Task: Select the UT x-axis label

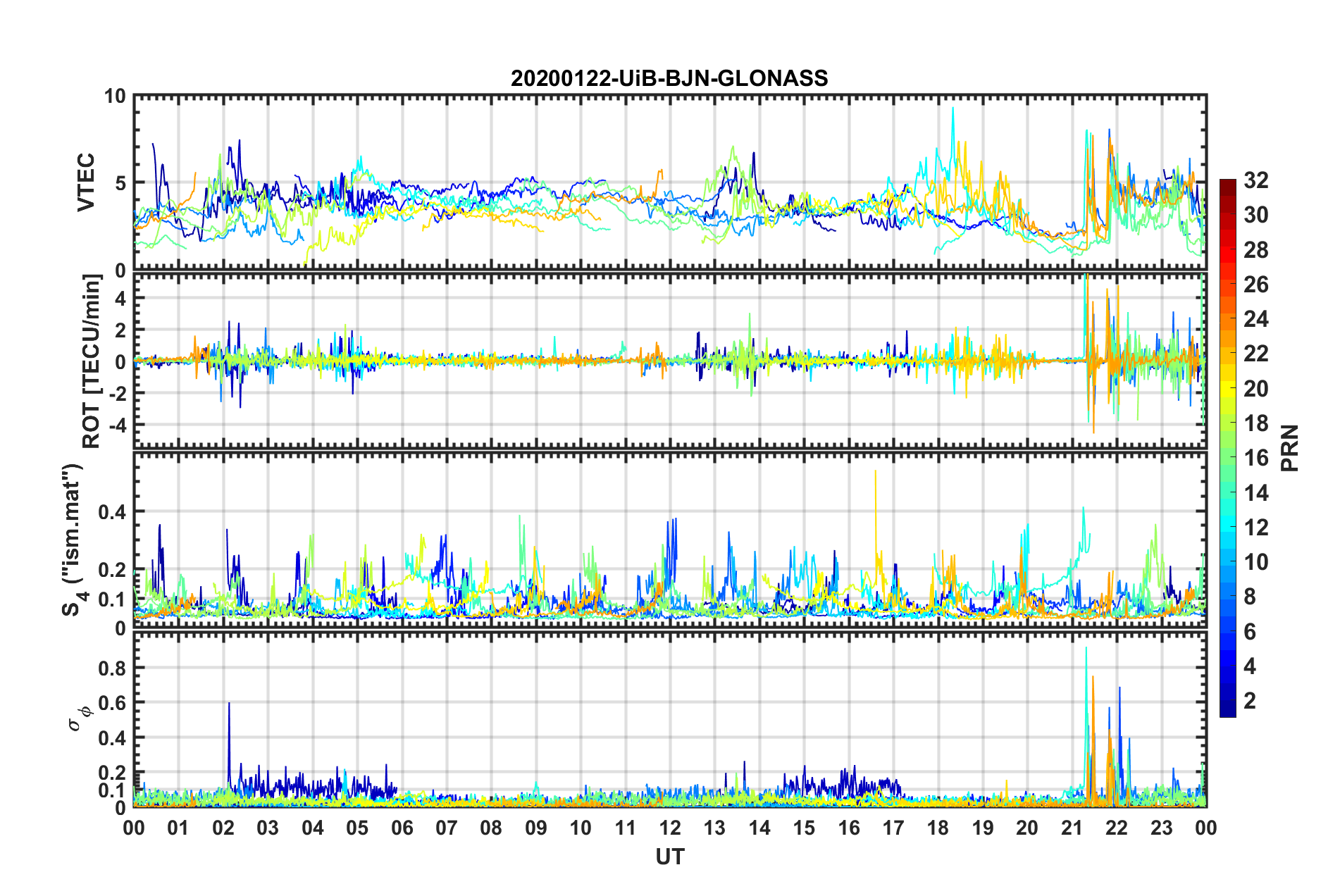Action: (x=670, y=856)
